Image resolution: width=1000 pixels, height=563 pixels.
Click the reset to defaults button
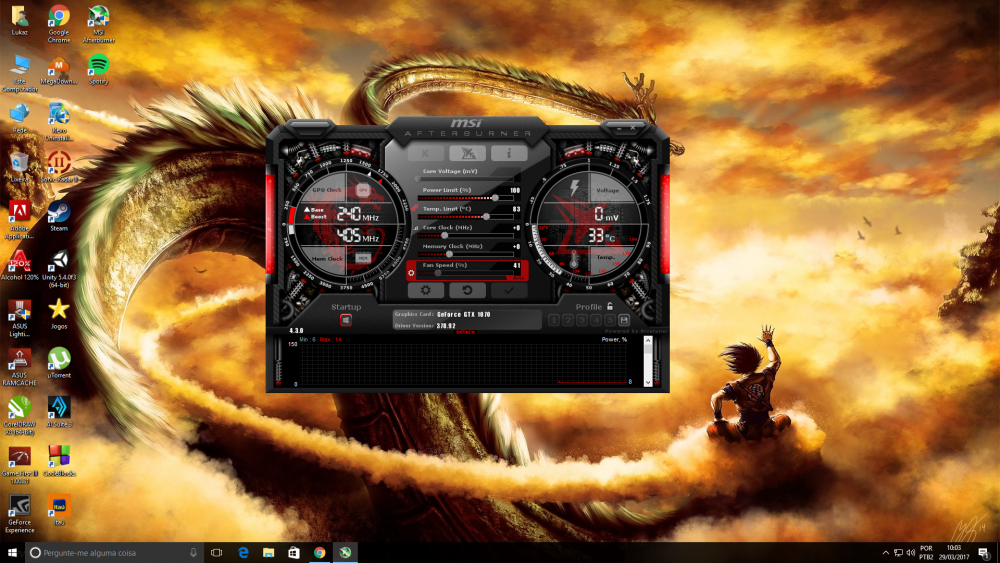click(x=467, y=290)
